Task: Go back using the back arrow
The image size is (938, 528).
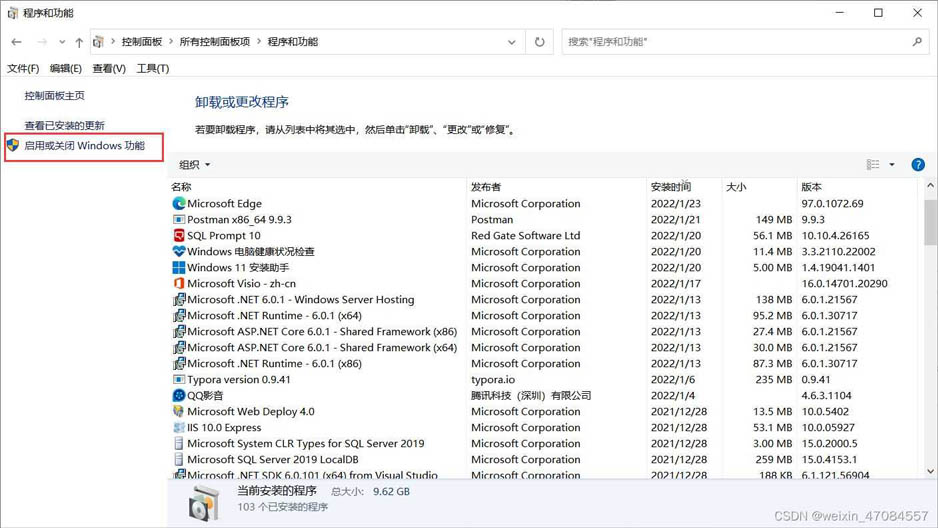Action: 17,42
